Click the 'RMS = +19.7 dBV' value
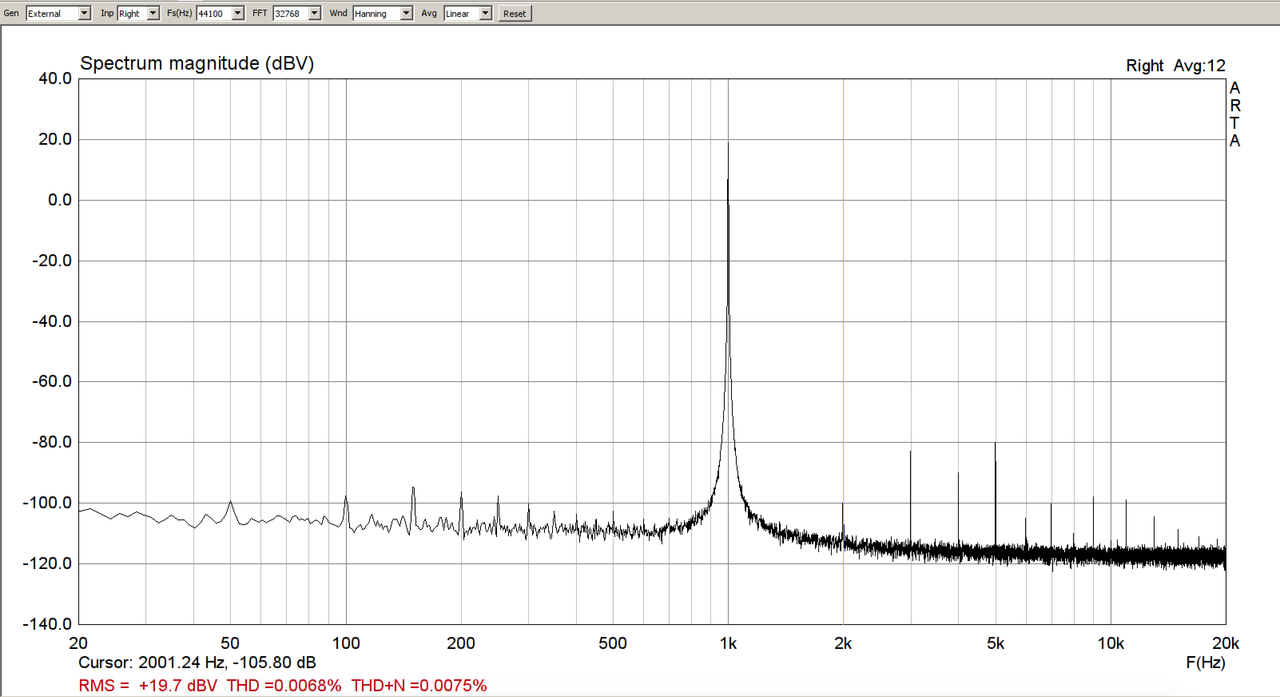This screenshot has height=697, width=1280. [148, 685]
